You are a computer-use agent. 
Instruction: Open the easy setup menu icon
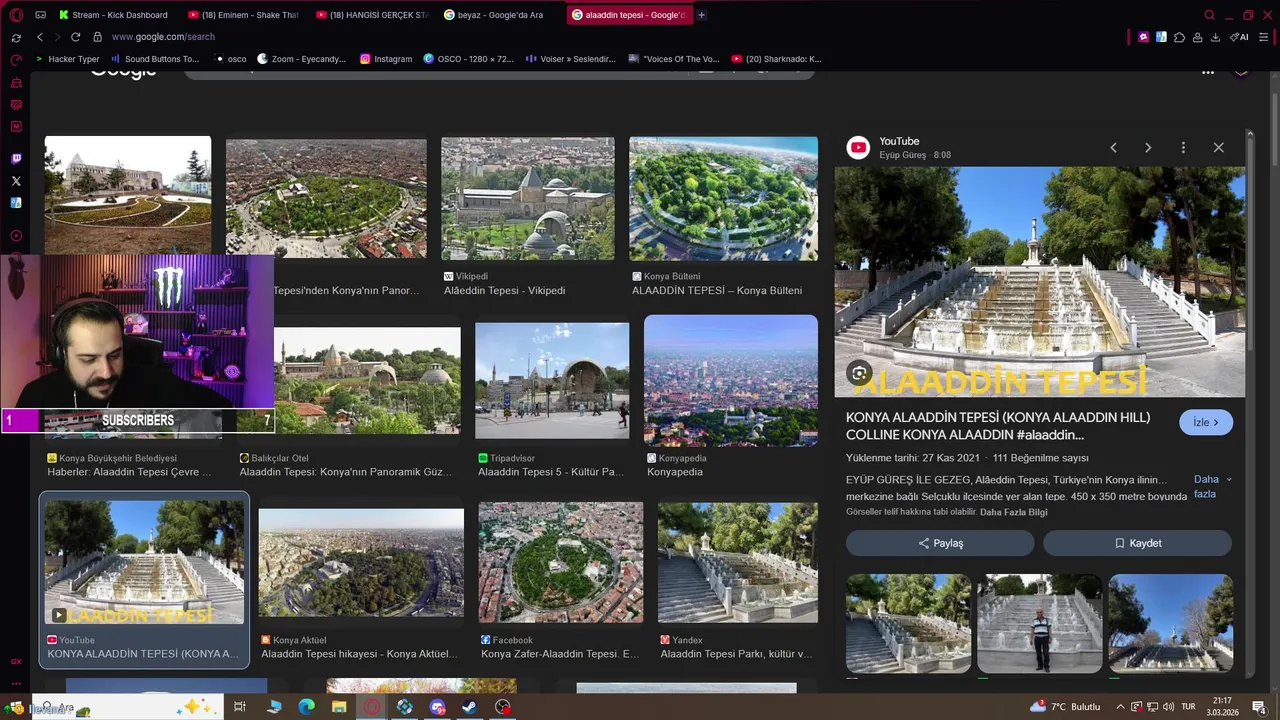(x=1265, y=37)
